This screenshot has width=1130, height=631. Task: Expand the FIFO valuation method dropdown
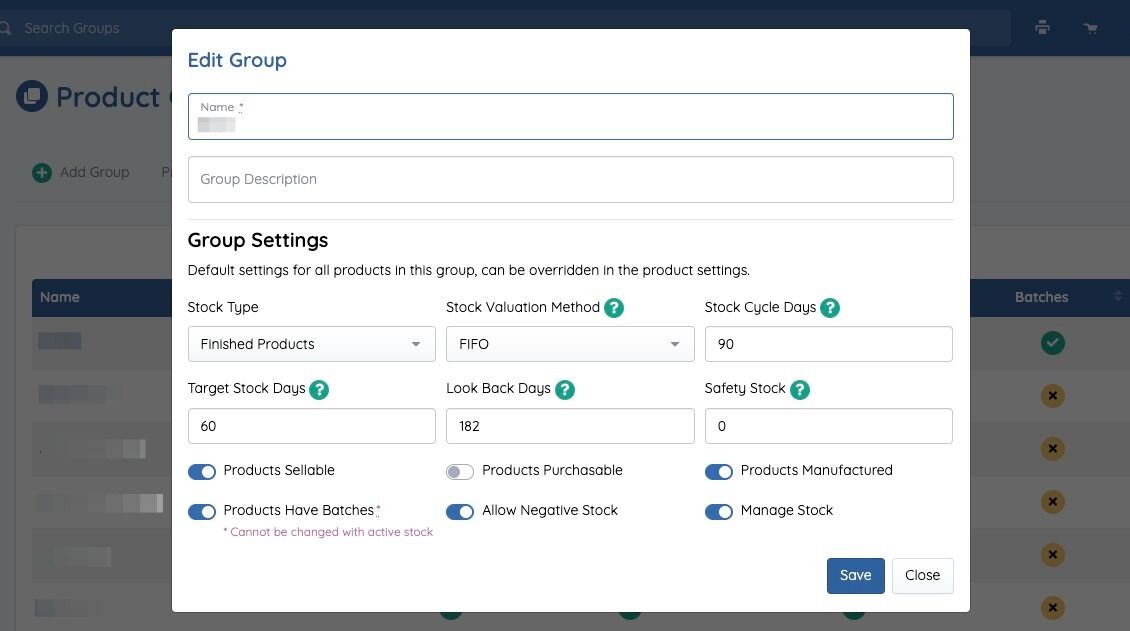[x=570, y=344]
